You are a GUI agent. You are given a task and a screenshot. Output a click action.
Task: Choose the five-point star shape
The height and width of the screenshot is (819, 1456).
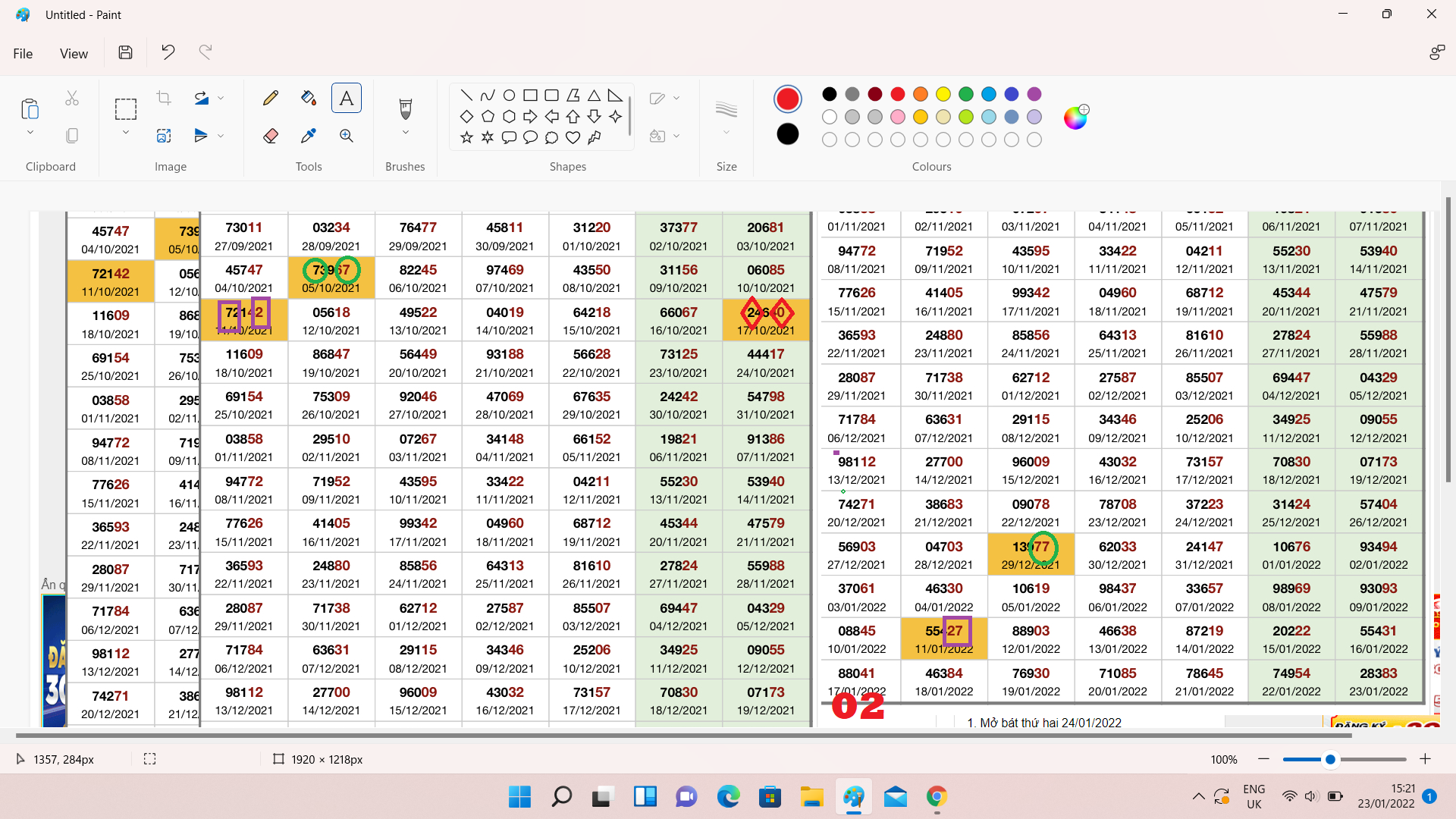coord(466,137)
